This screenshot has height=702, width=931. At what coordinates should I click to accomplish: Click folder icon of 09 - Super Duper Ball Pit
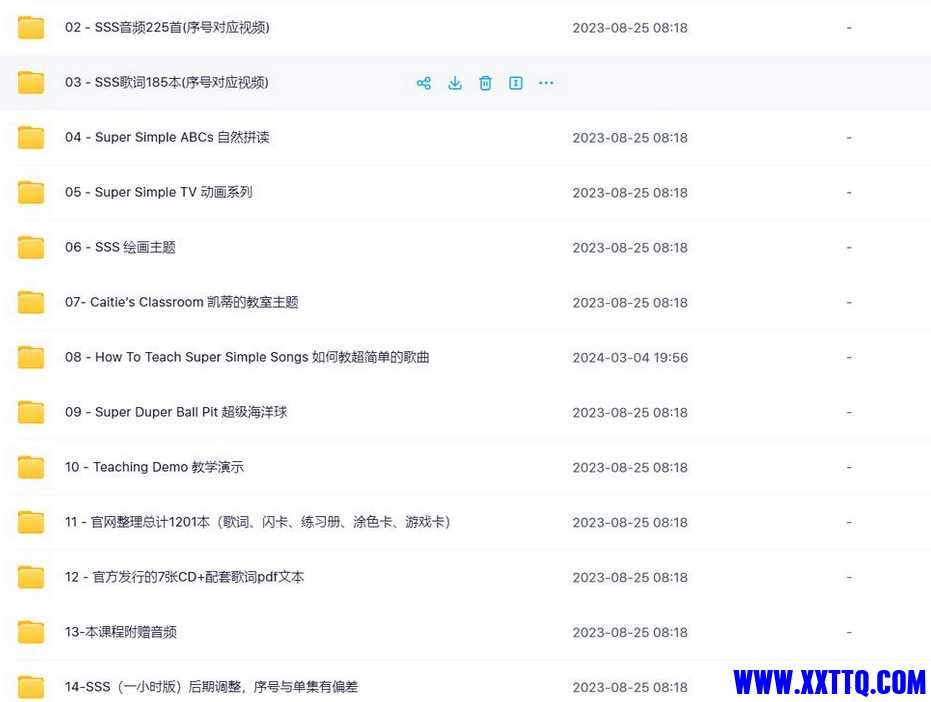click(x=31, y=412)
